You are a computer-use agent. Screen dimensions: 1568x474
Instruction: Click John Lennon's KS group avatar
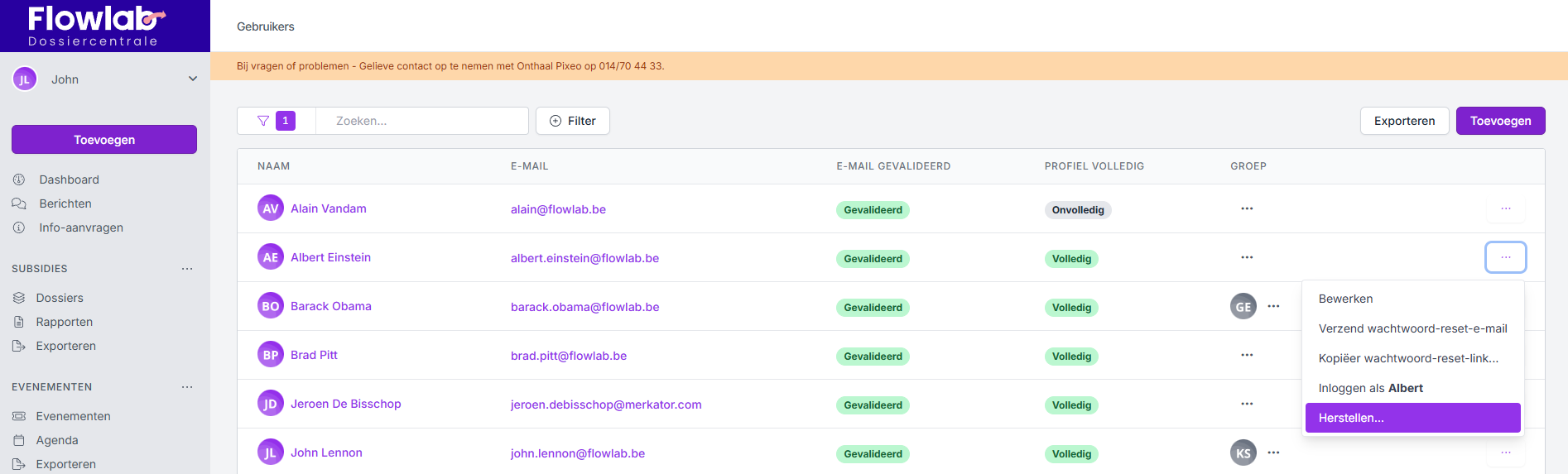point(1243,453)
